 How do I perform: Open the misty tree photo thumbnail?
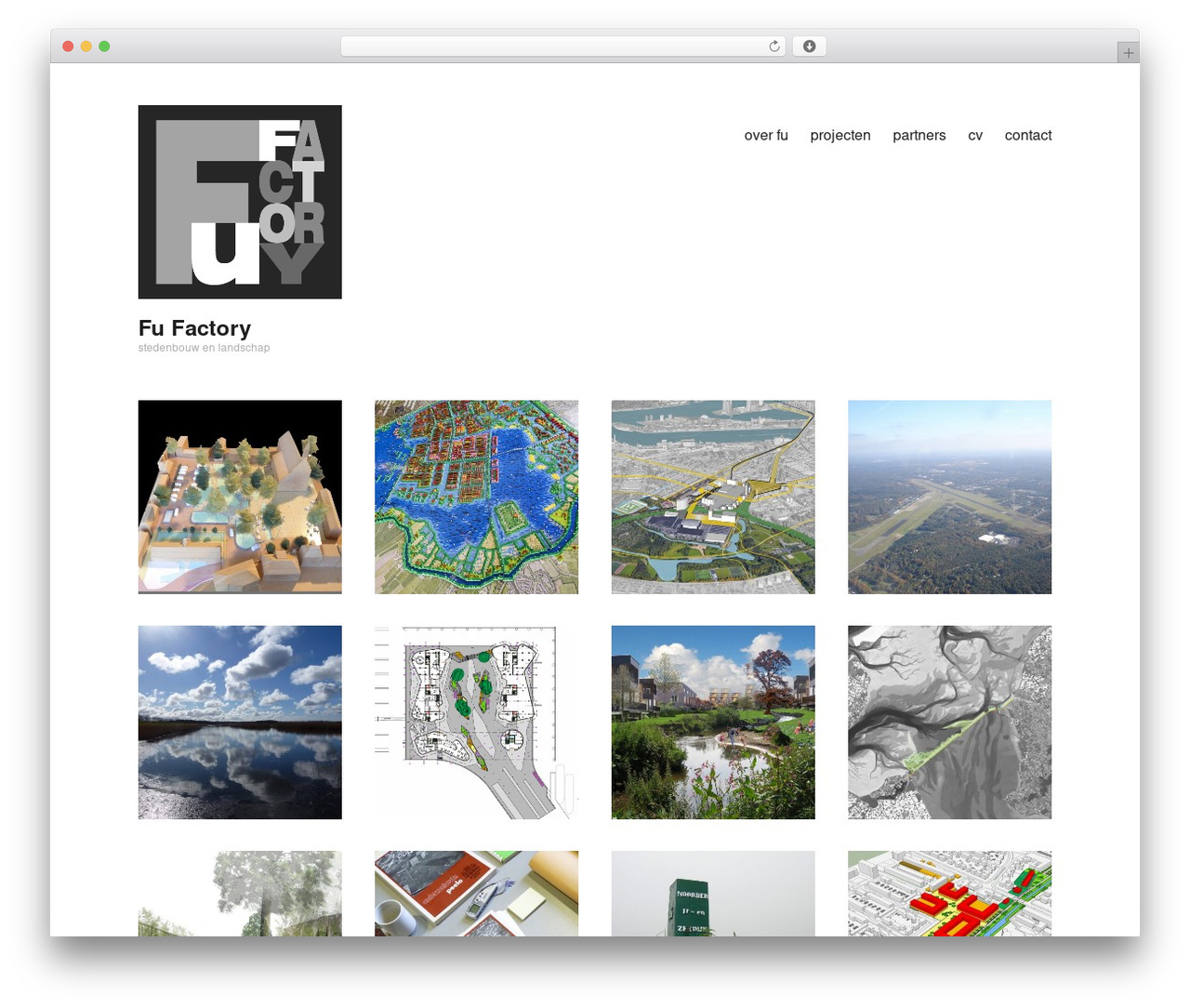[240, 894]
